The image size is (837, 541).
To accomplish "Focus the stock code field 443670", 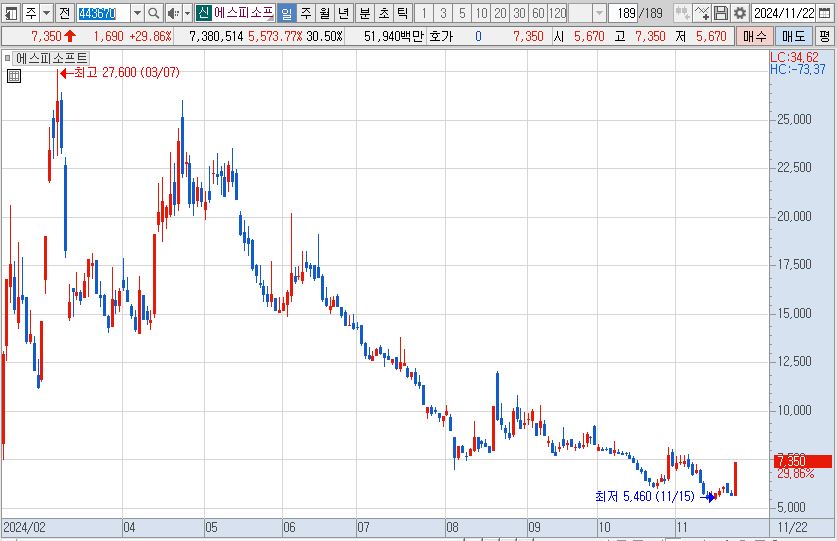I will pos(103,13).
